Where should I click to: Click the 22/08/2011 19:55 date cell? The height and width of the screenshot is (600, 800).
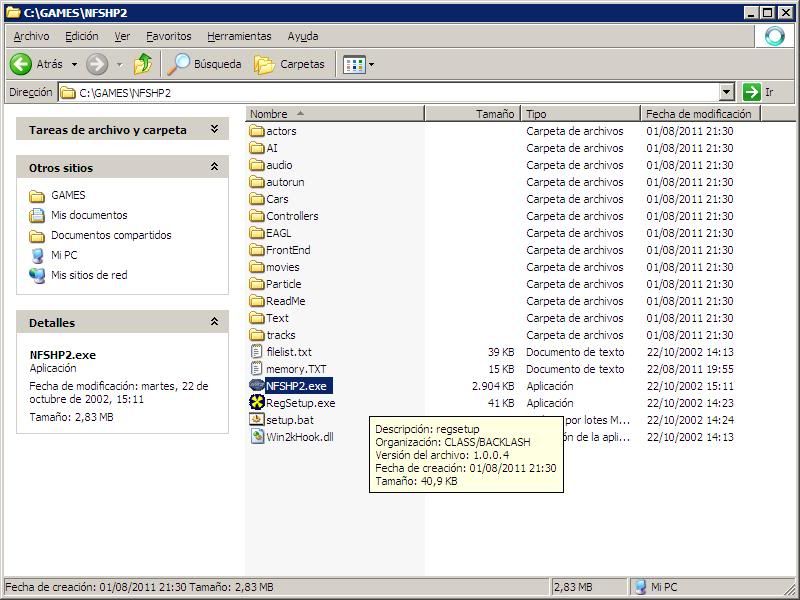(690, 369)
